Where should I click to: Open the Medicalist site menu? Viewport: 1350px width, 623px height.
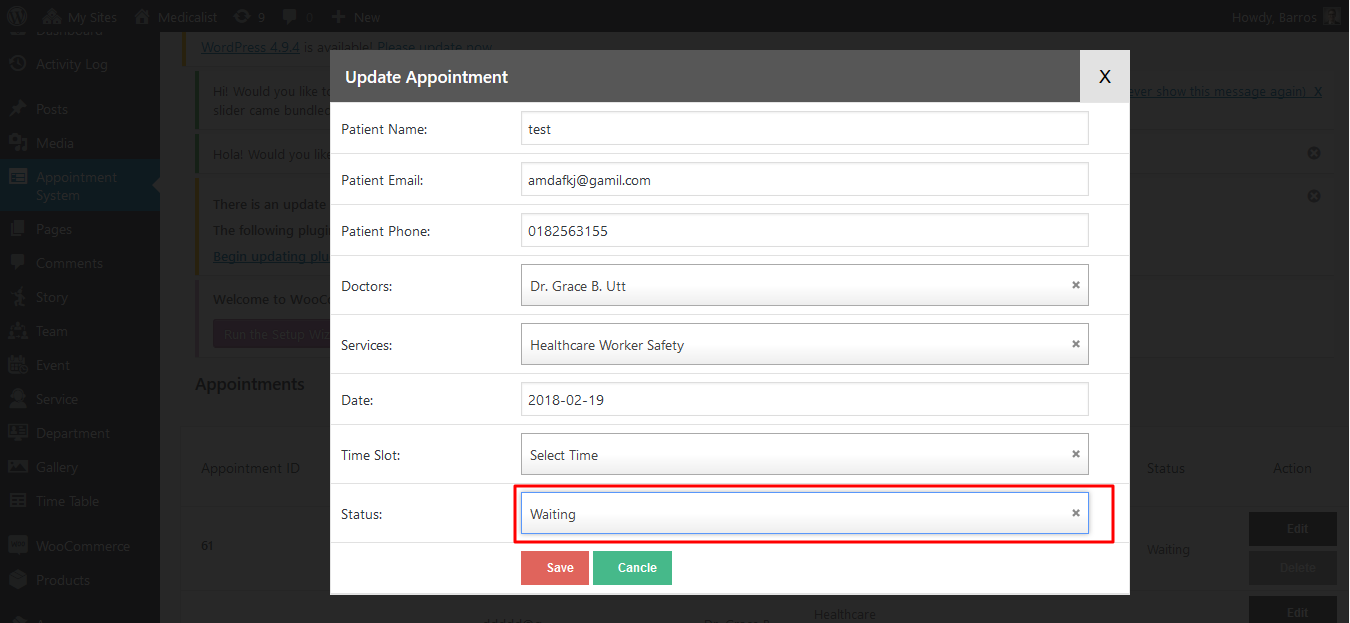pyautogui.click(x=178, y=17)
